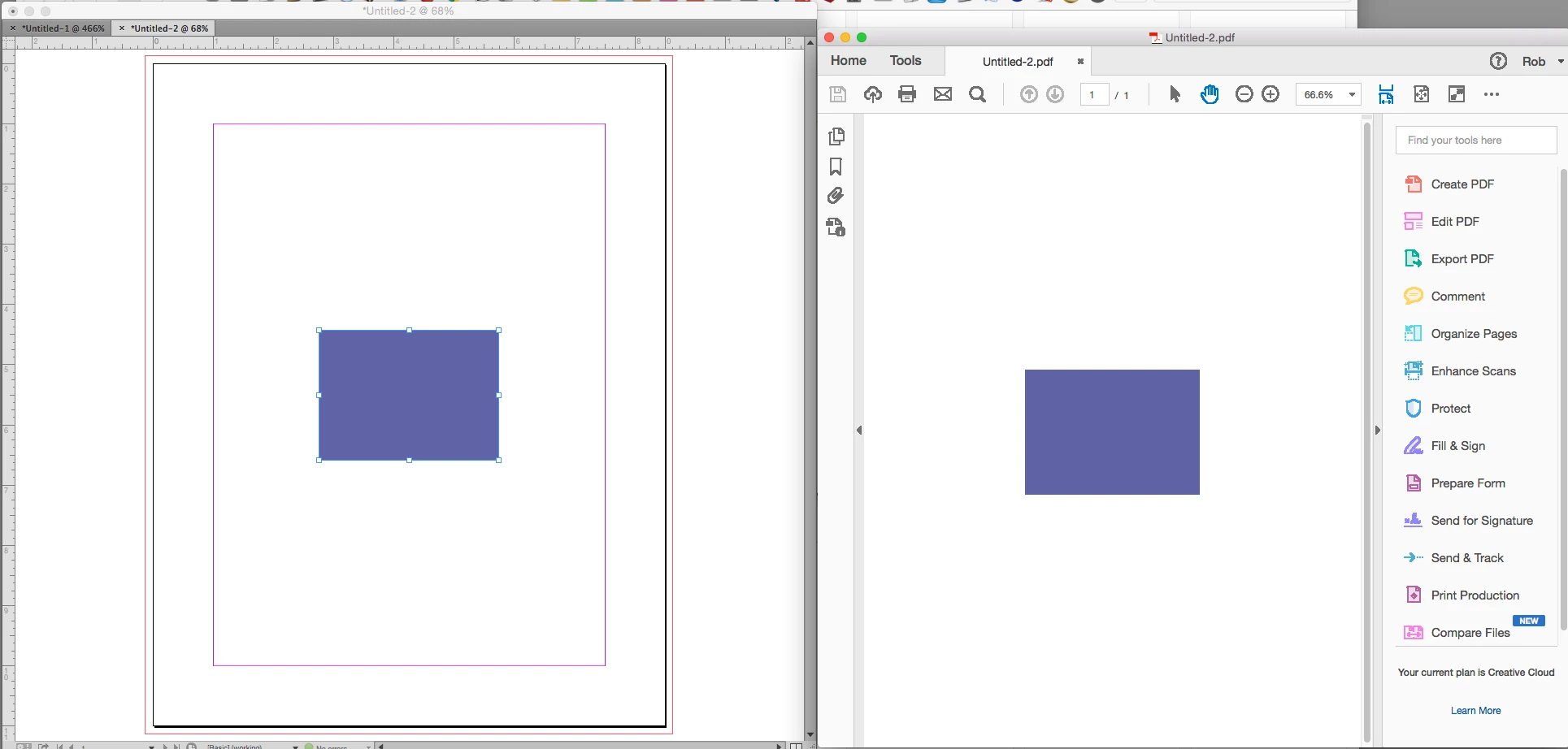
Task: Open the Find magnifier in Acrobat toolbar
Action: [978, 94]
